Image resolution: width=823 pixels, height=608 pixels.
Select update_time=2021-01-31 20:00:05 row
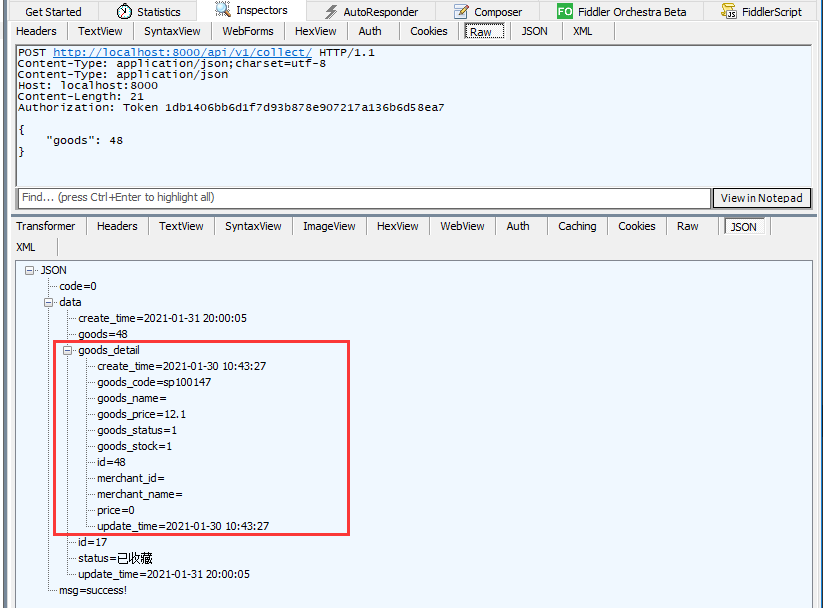tap(164, 574)
